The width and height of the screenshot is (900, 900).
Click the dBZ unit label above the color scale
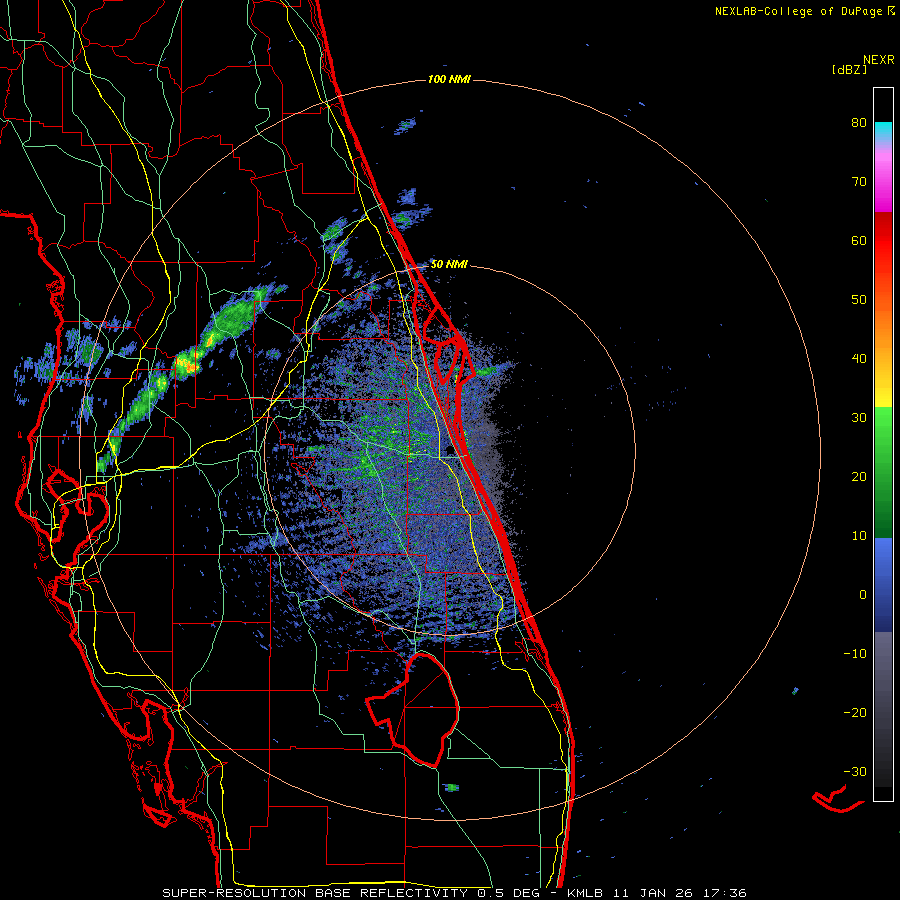[x=849, y=69]
